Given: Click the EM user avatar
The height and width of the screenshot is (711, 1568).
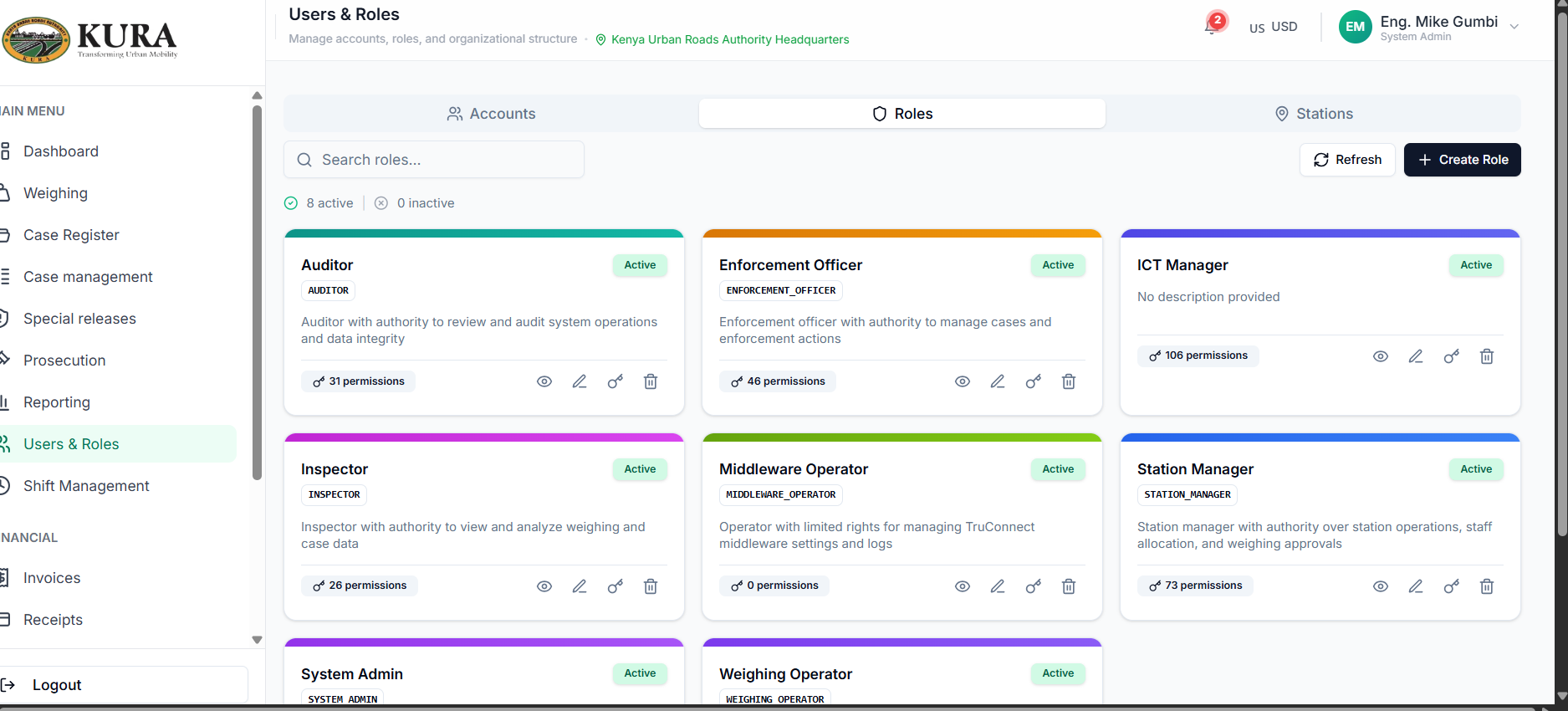Looking at the screenshot, I should (1355, 27).
